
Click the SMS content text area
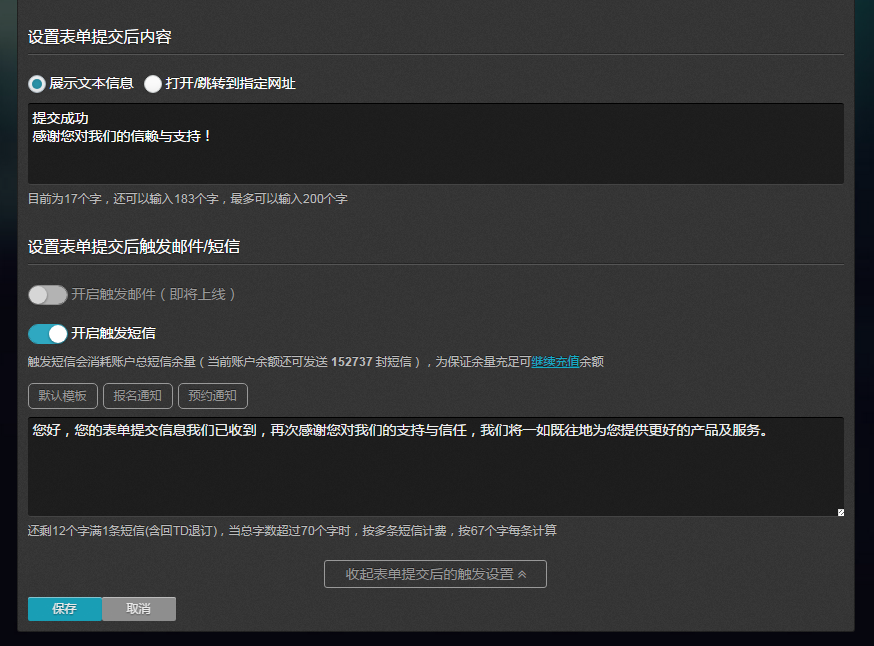point(435,467)
